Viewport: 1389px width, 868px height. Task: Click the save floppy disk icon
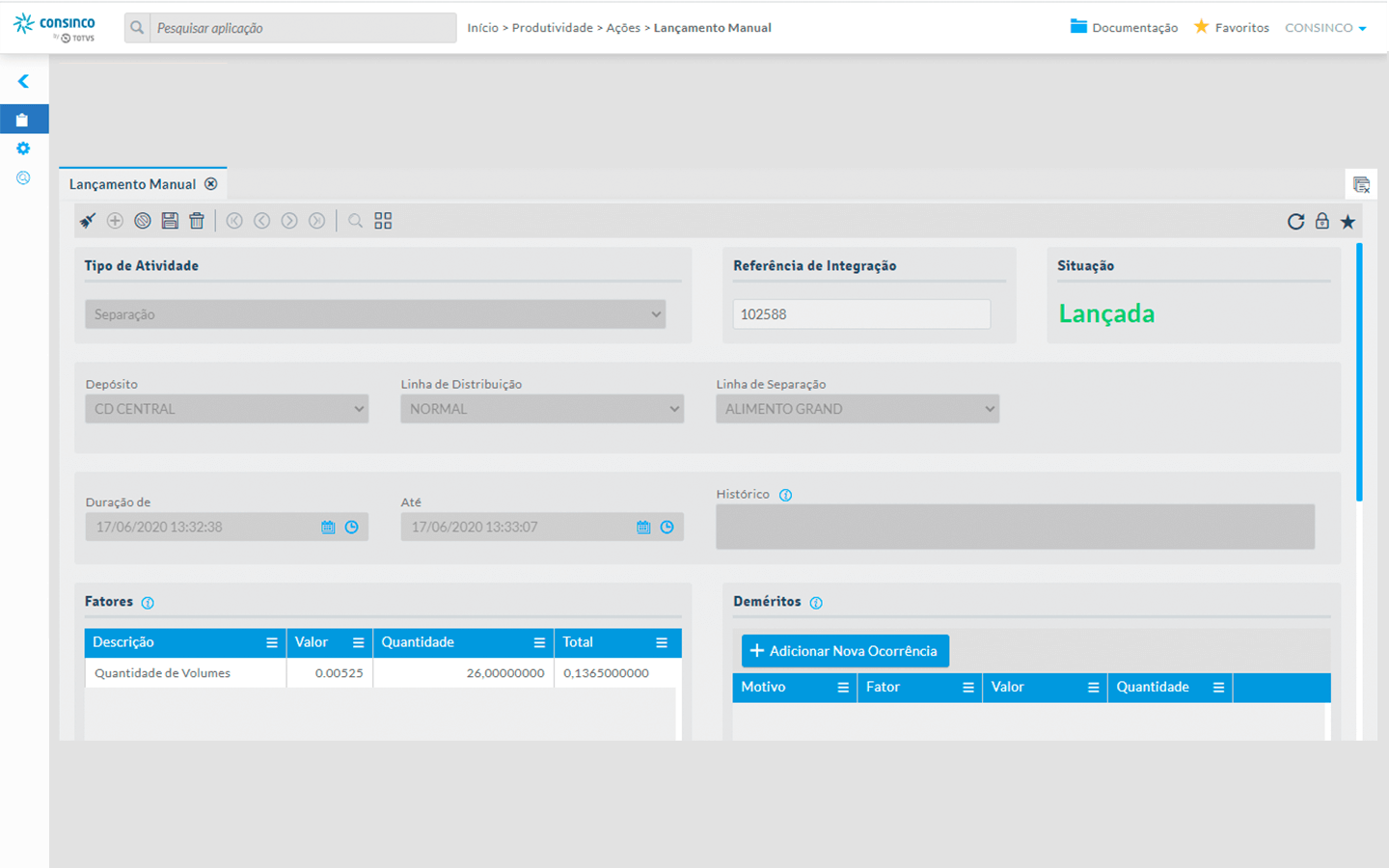pyautogui.click(x=170, y=221)
